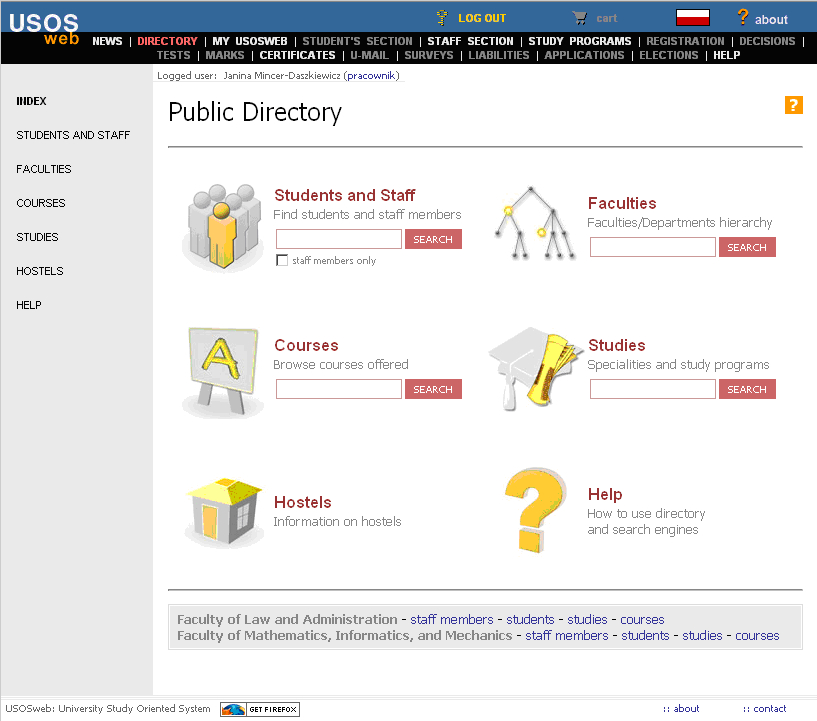Open the TESTS menu item
This screenshot has height=721, width=817.
pos(174,55)
